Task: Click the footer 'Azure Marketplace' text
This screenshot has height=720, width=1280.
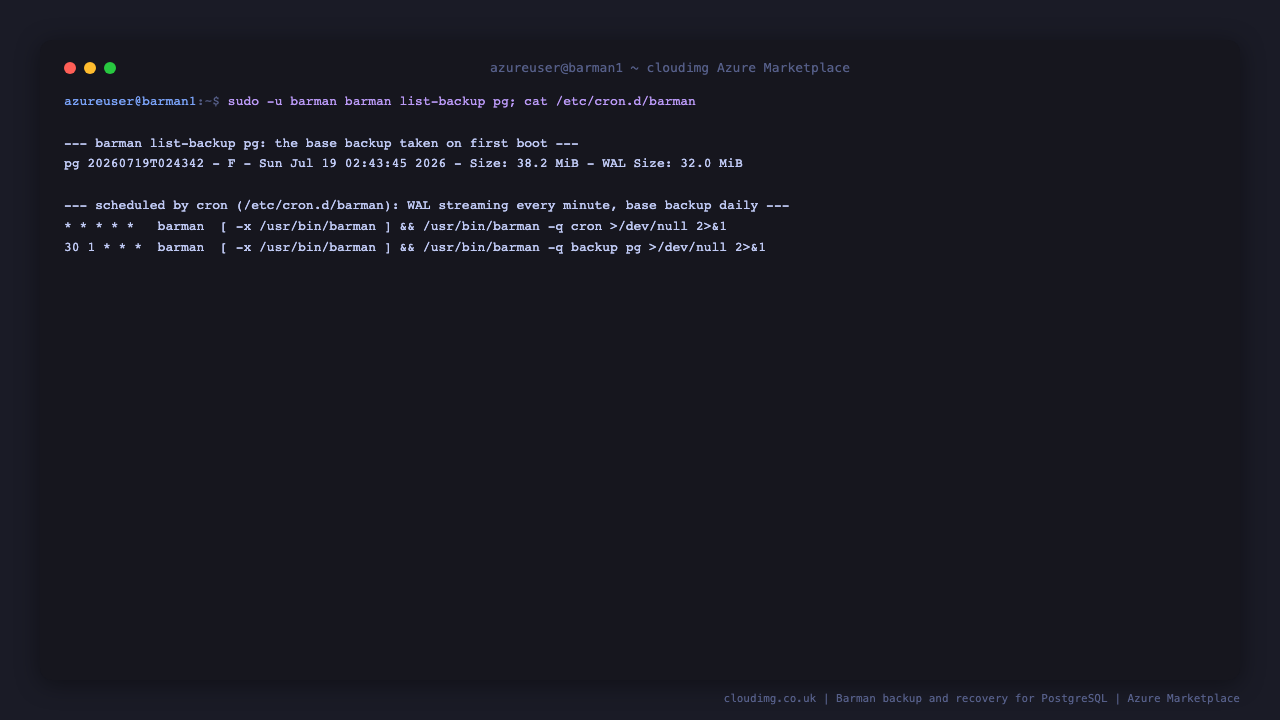Action: tap(1184, 698)
